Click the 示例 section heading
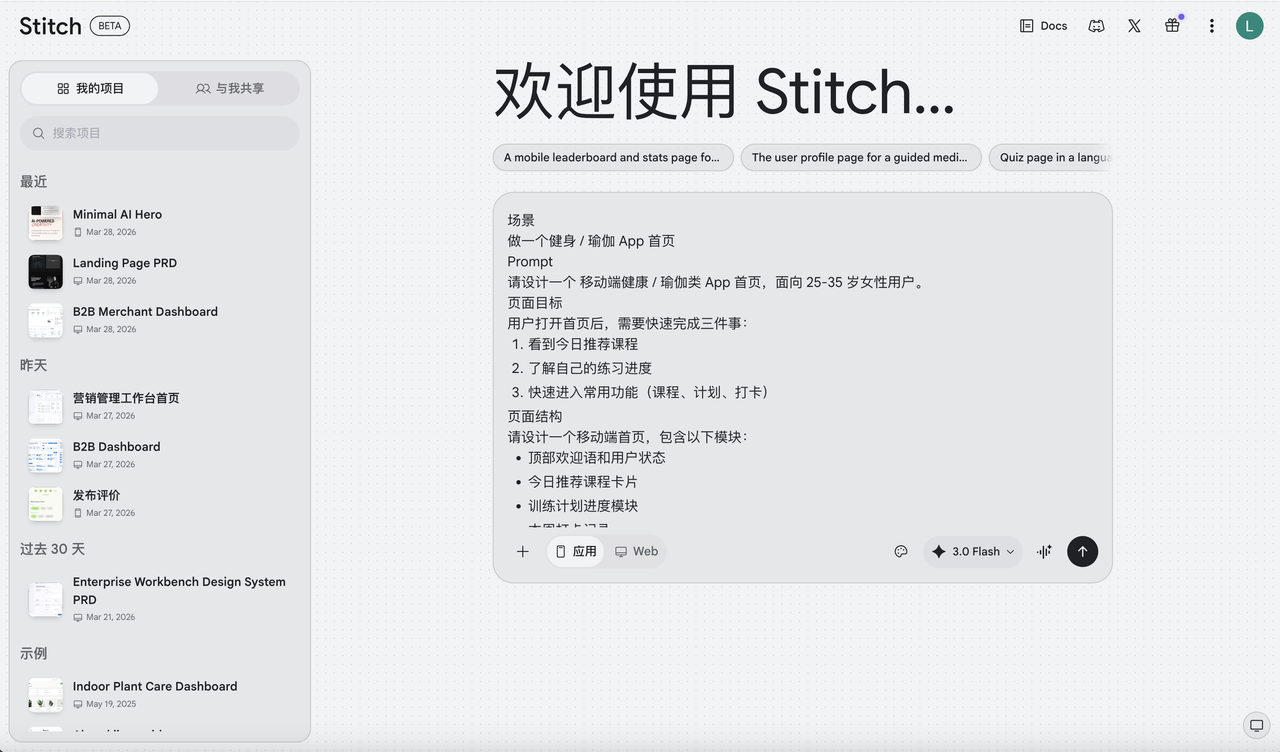This screenshot has height=752, width=1280. tap(34, 653)
